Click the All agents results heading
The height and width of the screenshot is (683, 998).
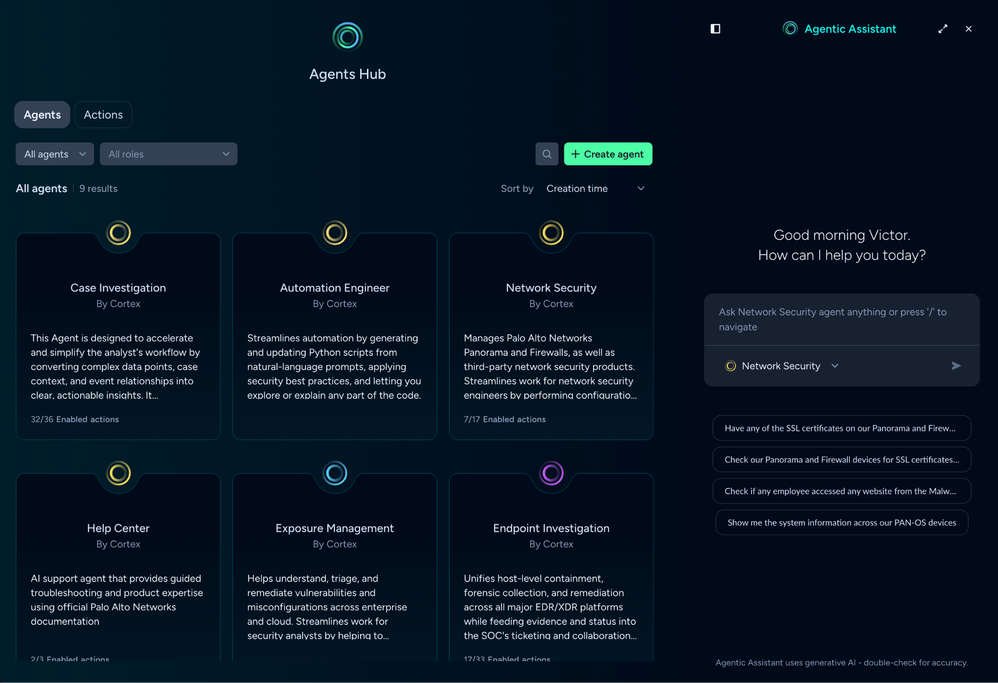point(41,188)
